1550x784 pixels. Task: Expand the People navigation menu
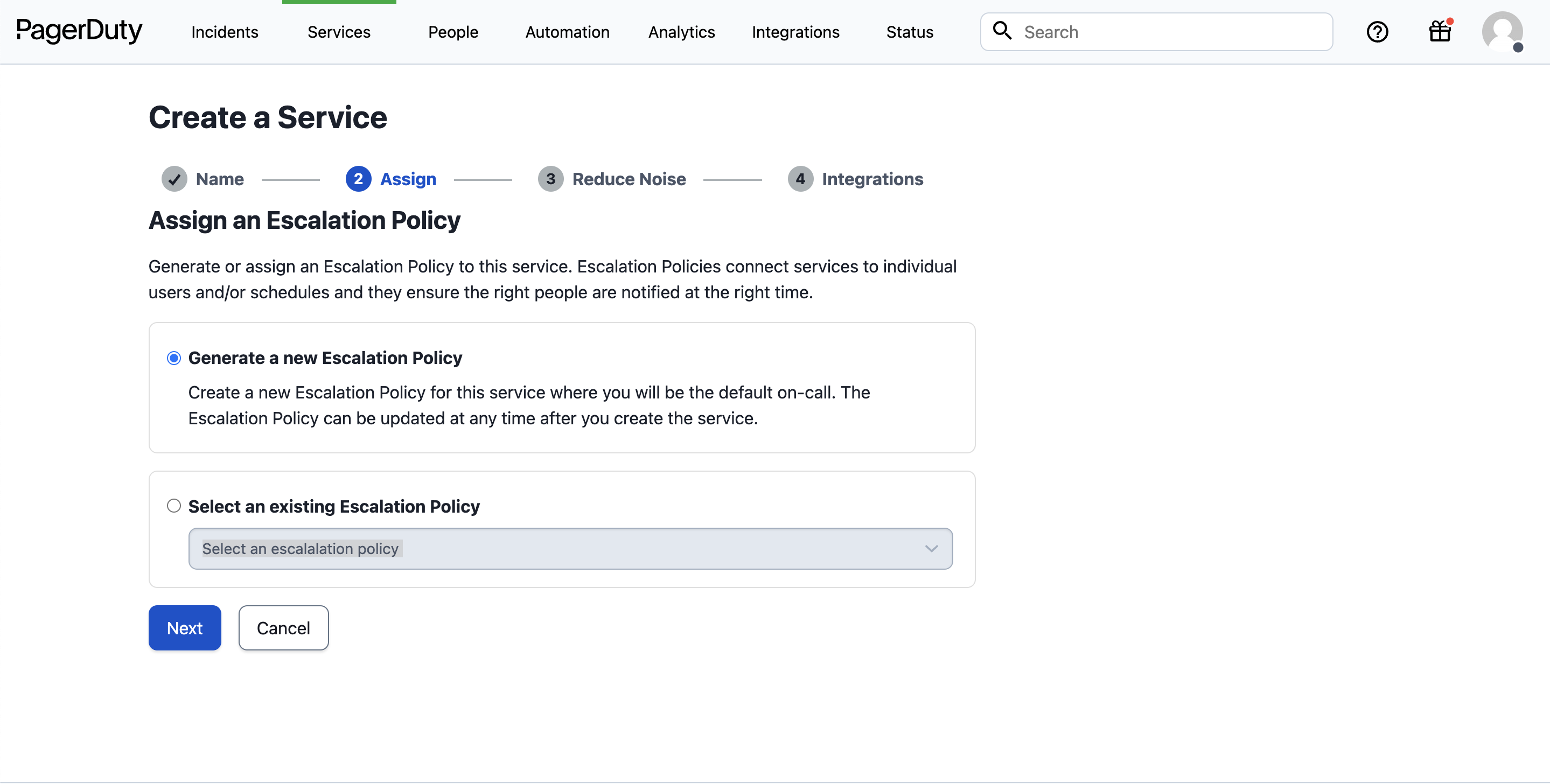click(452, 32)
